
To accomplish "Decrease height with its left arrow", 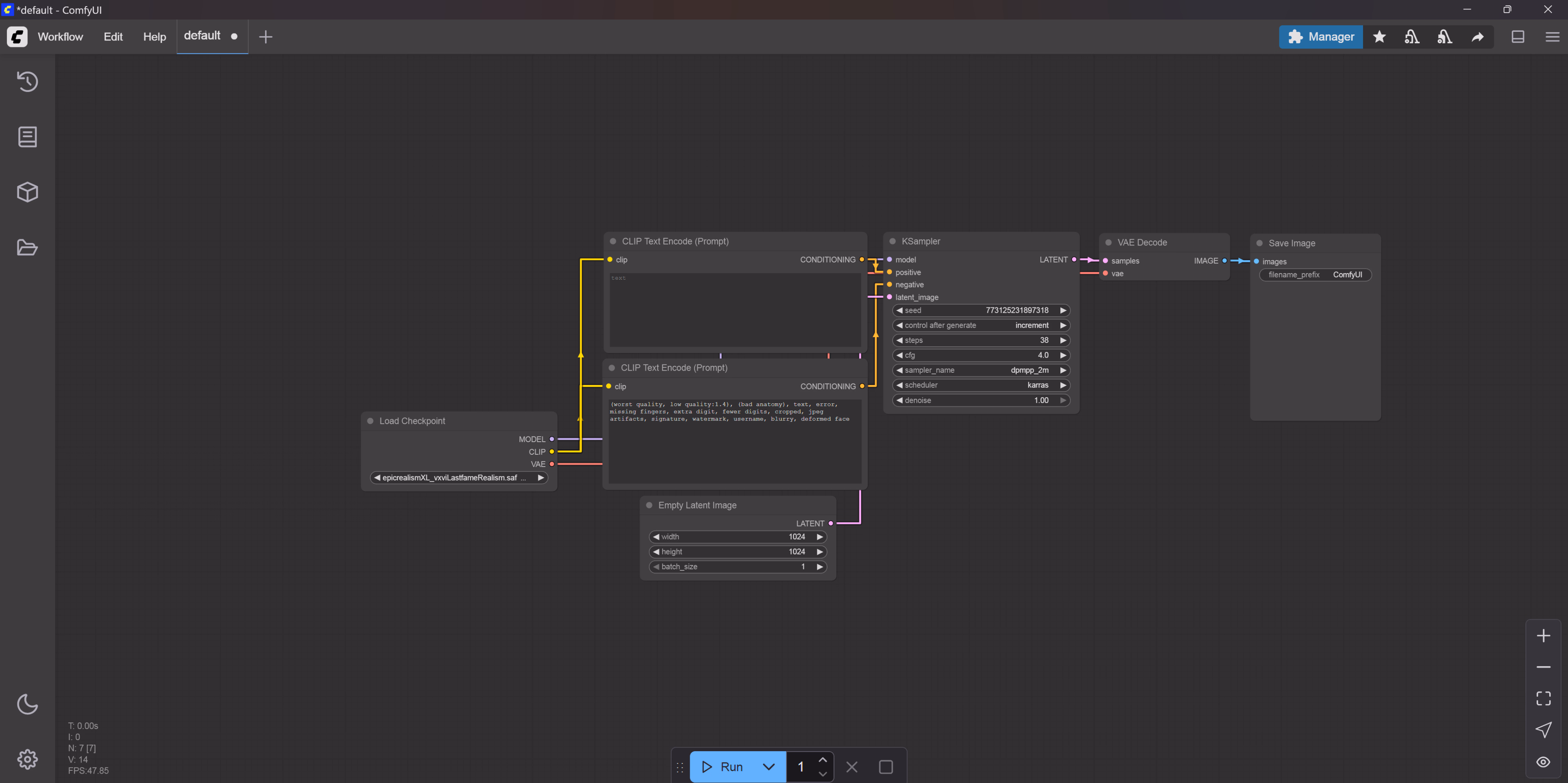I will [655, 552].
